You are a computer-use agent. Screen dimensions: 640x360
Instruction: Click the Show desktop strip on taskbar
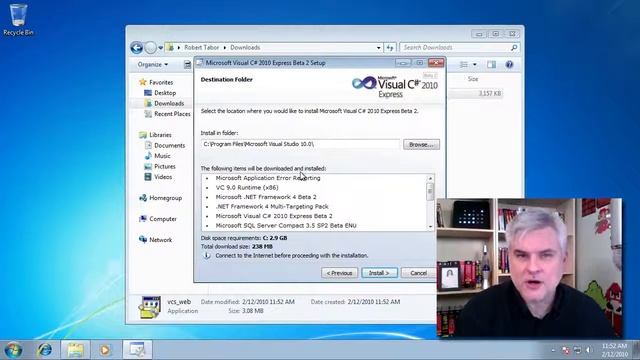[636, 350]
